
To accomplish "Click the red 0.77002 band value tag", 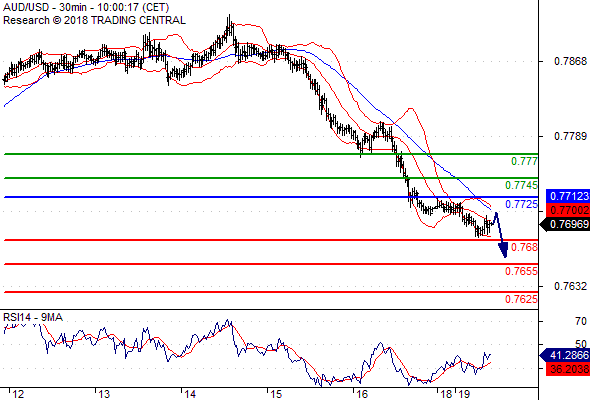I will click(568, 210).
